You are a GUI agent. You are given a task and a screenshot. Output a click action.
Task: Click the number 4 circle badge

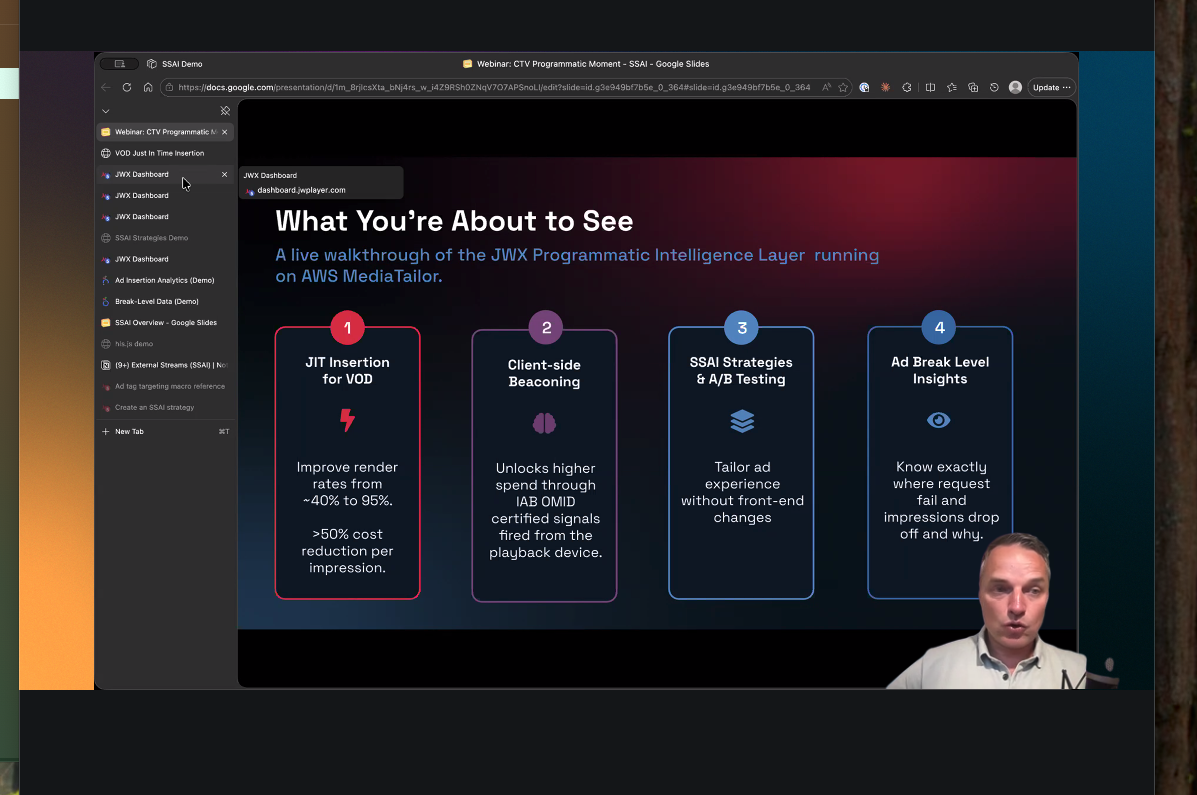(x=939, y=328)
